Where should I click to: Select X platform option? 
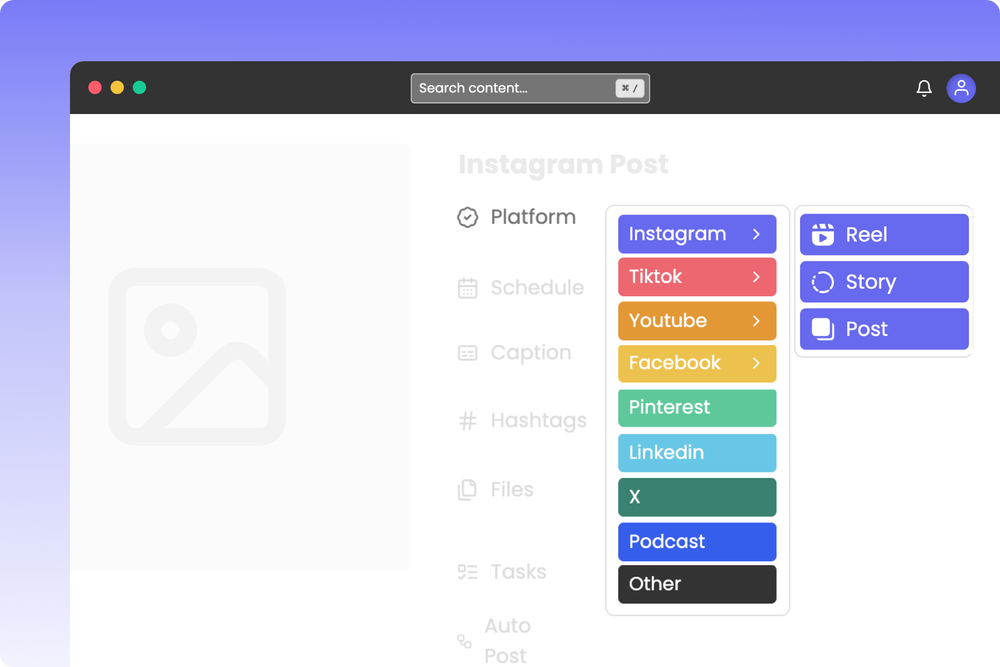pyautogui.click(x=697, y=497)
